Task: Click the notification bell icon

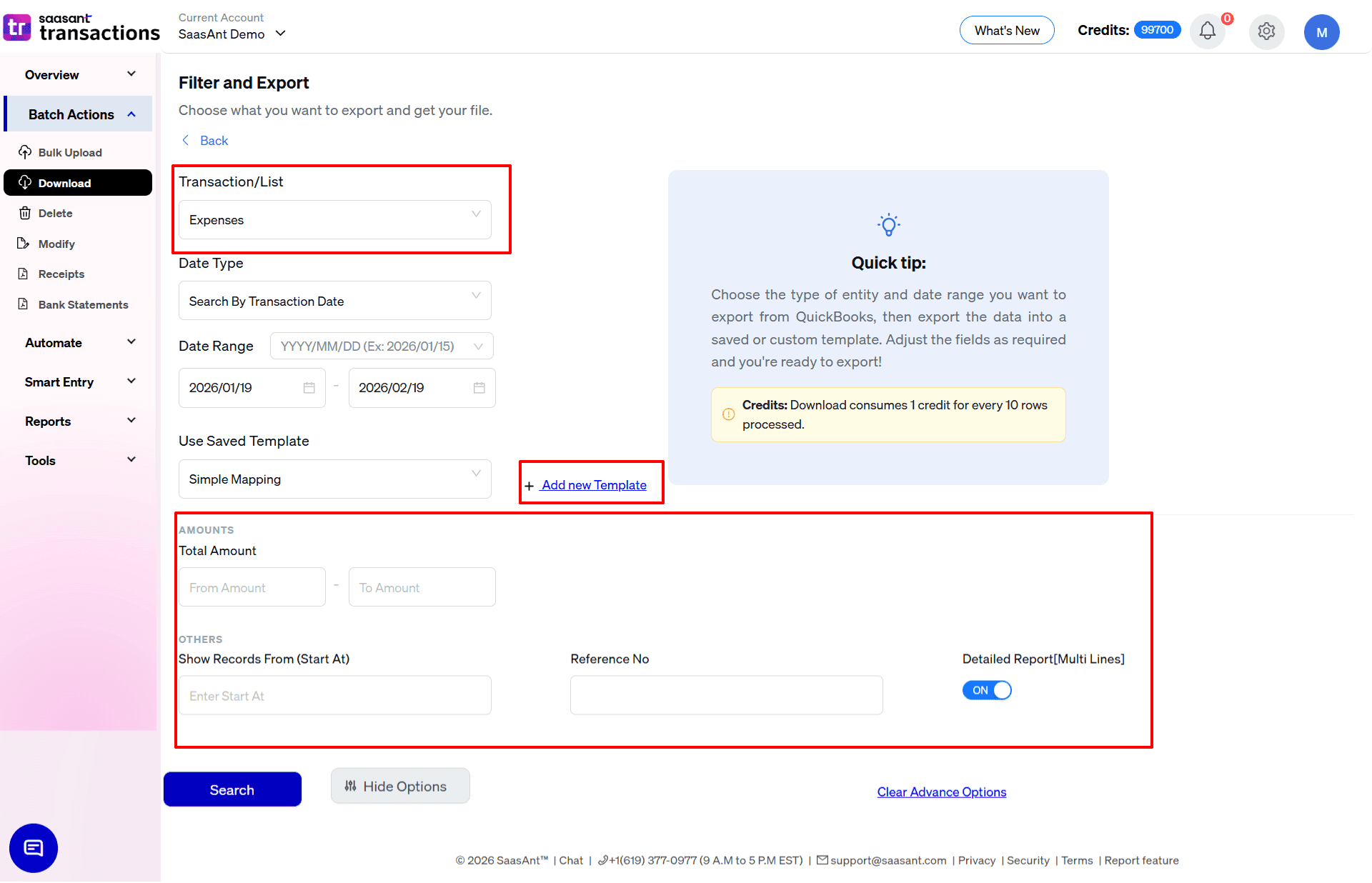Action: coord(1207,31)
